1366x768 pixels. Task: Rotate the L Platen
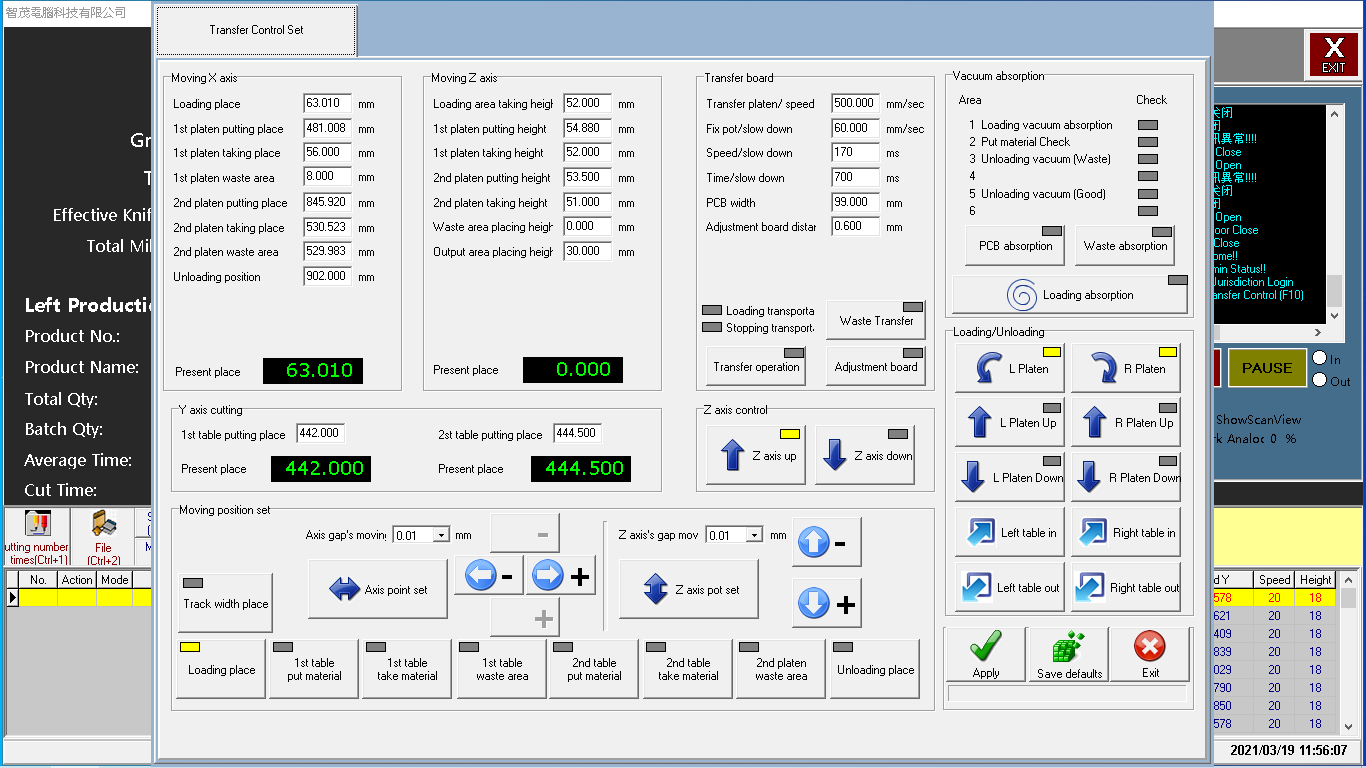click(x=1009, y=368)
